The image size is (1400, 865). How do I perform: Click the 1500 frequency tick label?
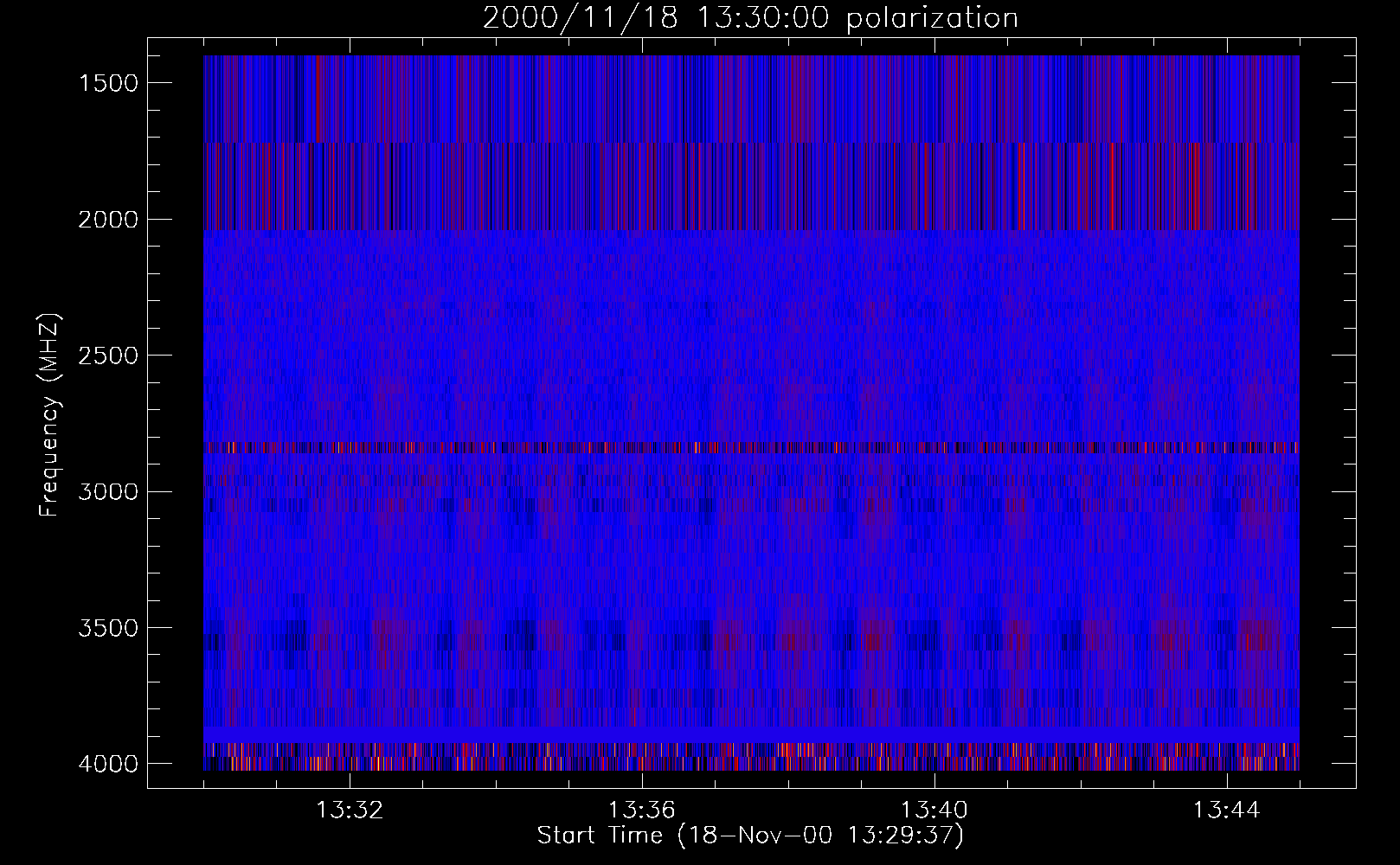coord(108,83)
